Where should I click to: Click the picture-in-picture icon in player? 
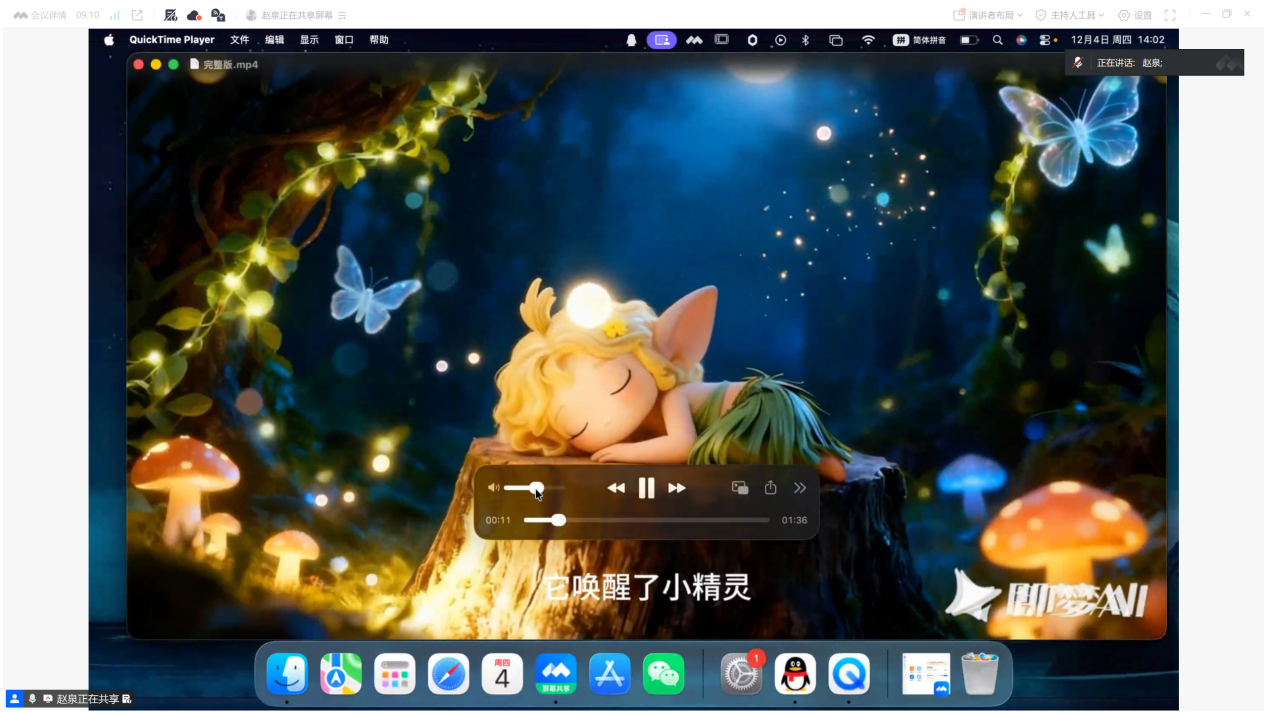click(740, 488)
